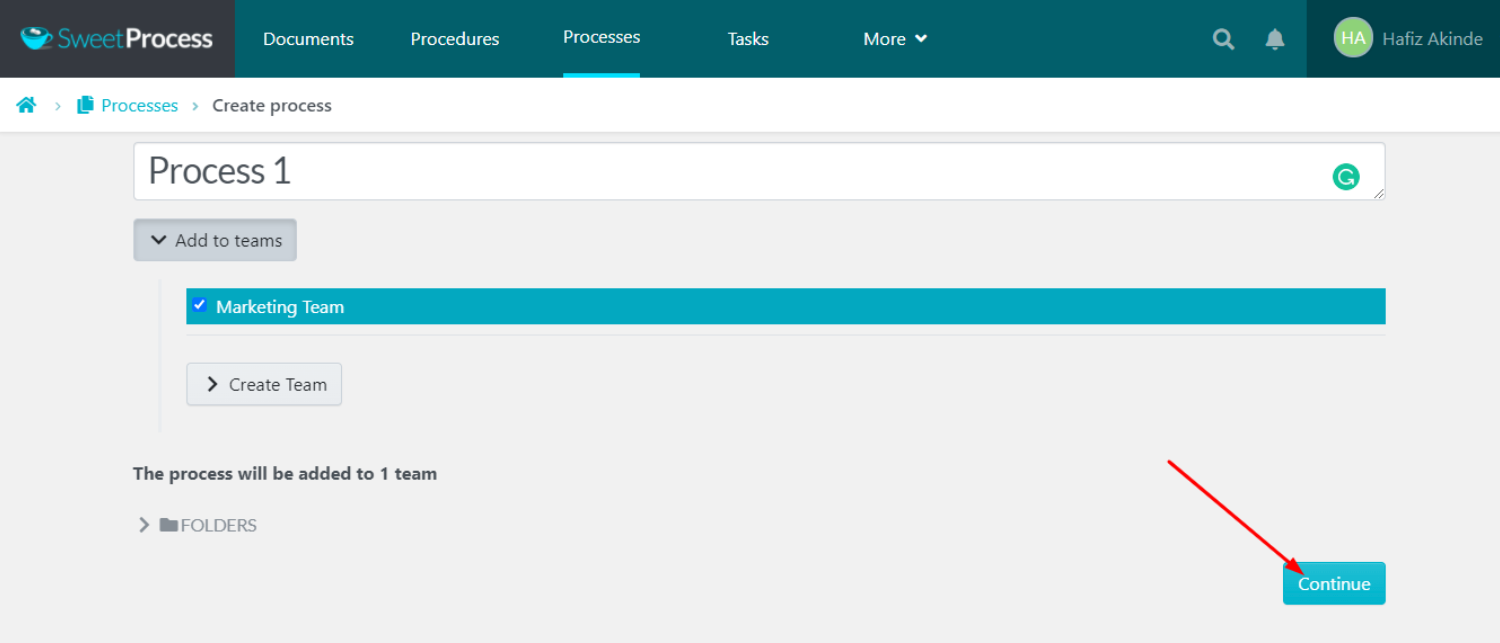
Task: Open the search magnifier icon
Action: click(1223, 39)
